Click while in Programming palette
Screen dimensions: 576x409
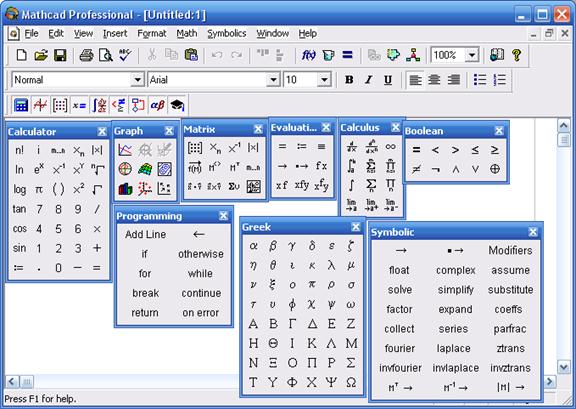point(200,274)
